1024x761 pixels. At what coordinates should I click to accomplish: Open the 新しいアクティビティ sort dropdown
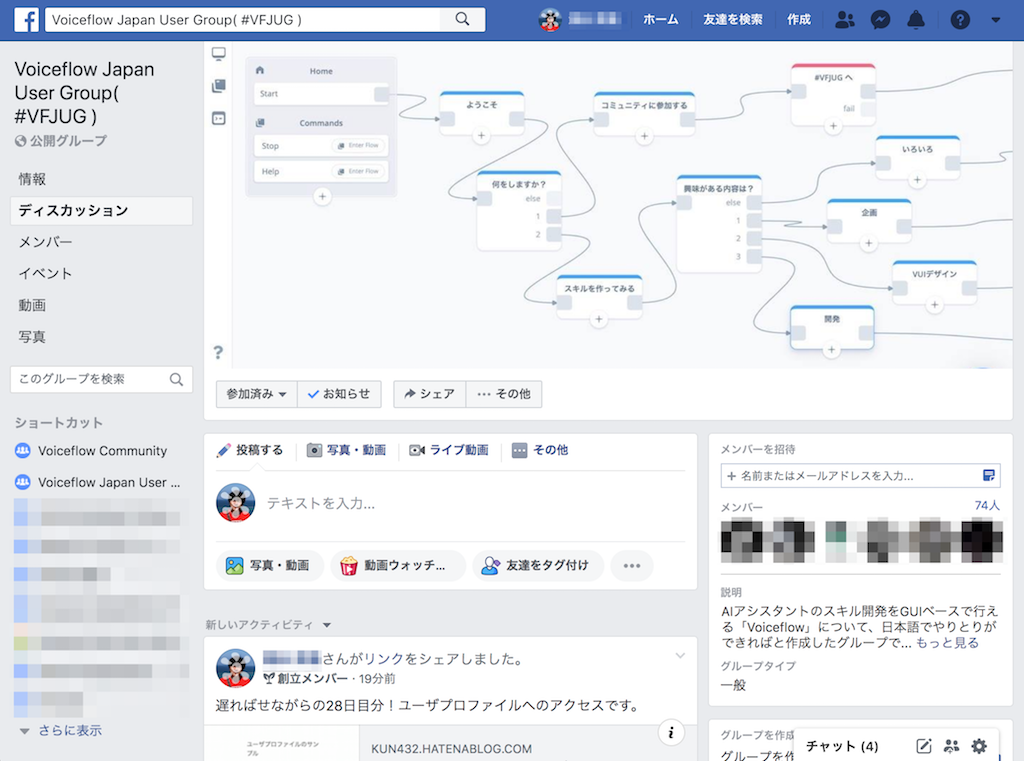pyautogui.click(x=268, y=625)
